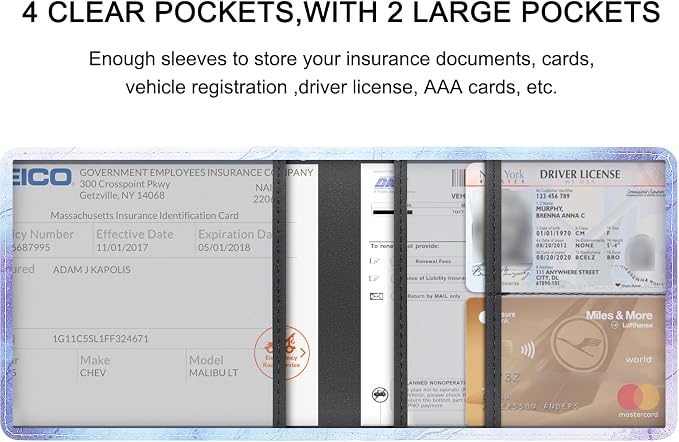Click the DMV logo on registration paper
Screen dimensions: 679x442
385,183
